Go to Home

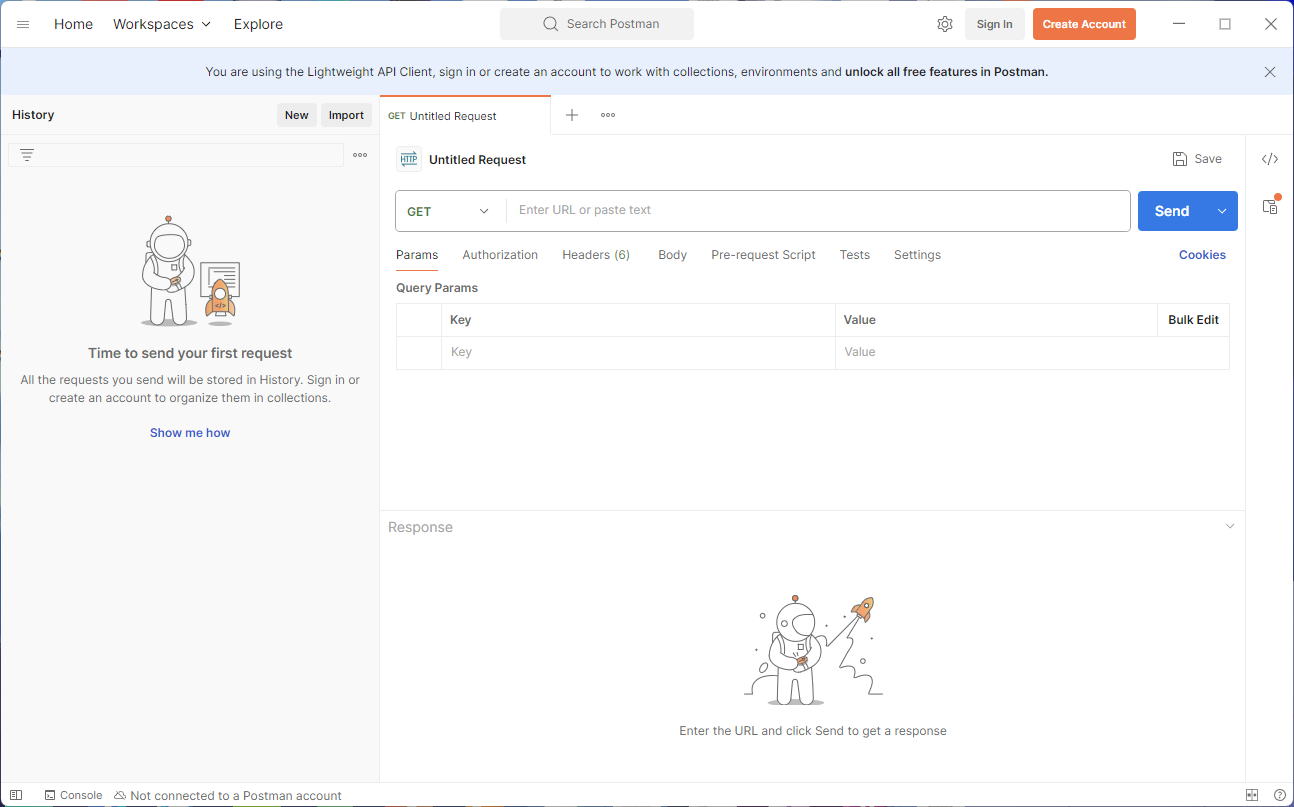pyautogui.click(x=73, y=24)
